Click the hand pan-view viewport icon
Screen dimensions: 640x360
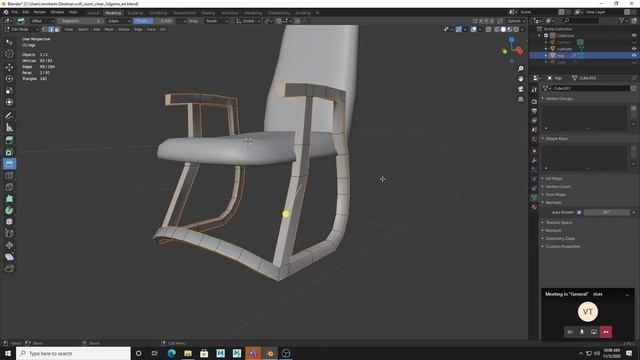click(x=520, y=79)
